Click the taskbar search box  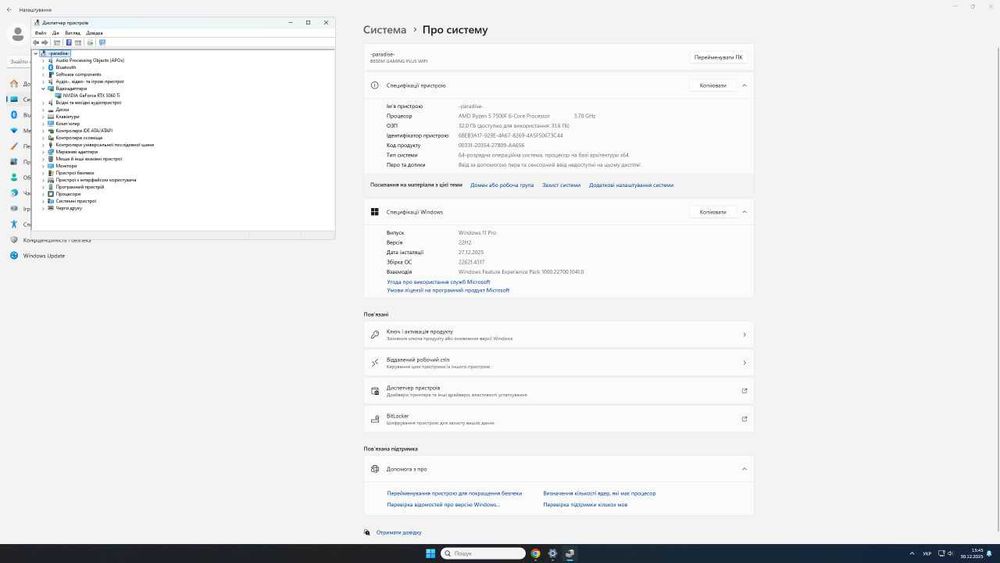(483, 553)
